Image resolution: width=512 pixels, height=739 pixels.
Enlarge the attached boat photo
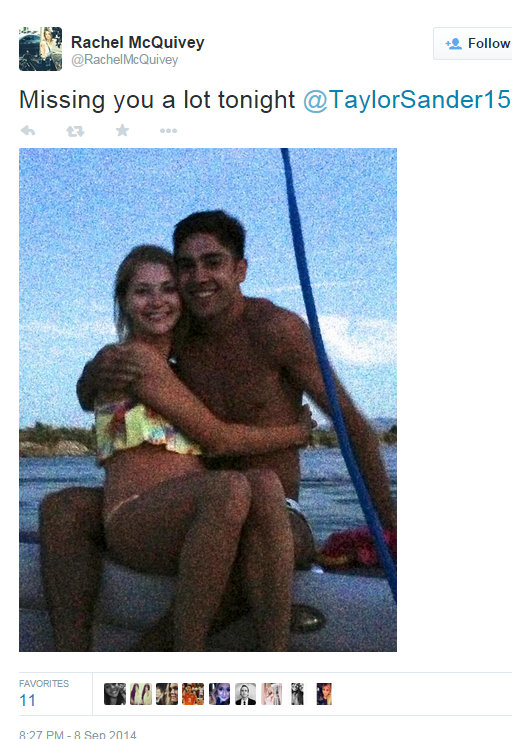(208, 400)
